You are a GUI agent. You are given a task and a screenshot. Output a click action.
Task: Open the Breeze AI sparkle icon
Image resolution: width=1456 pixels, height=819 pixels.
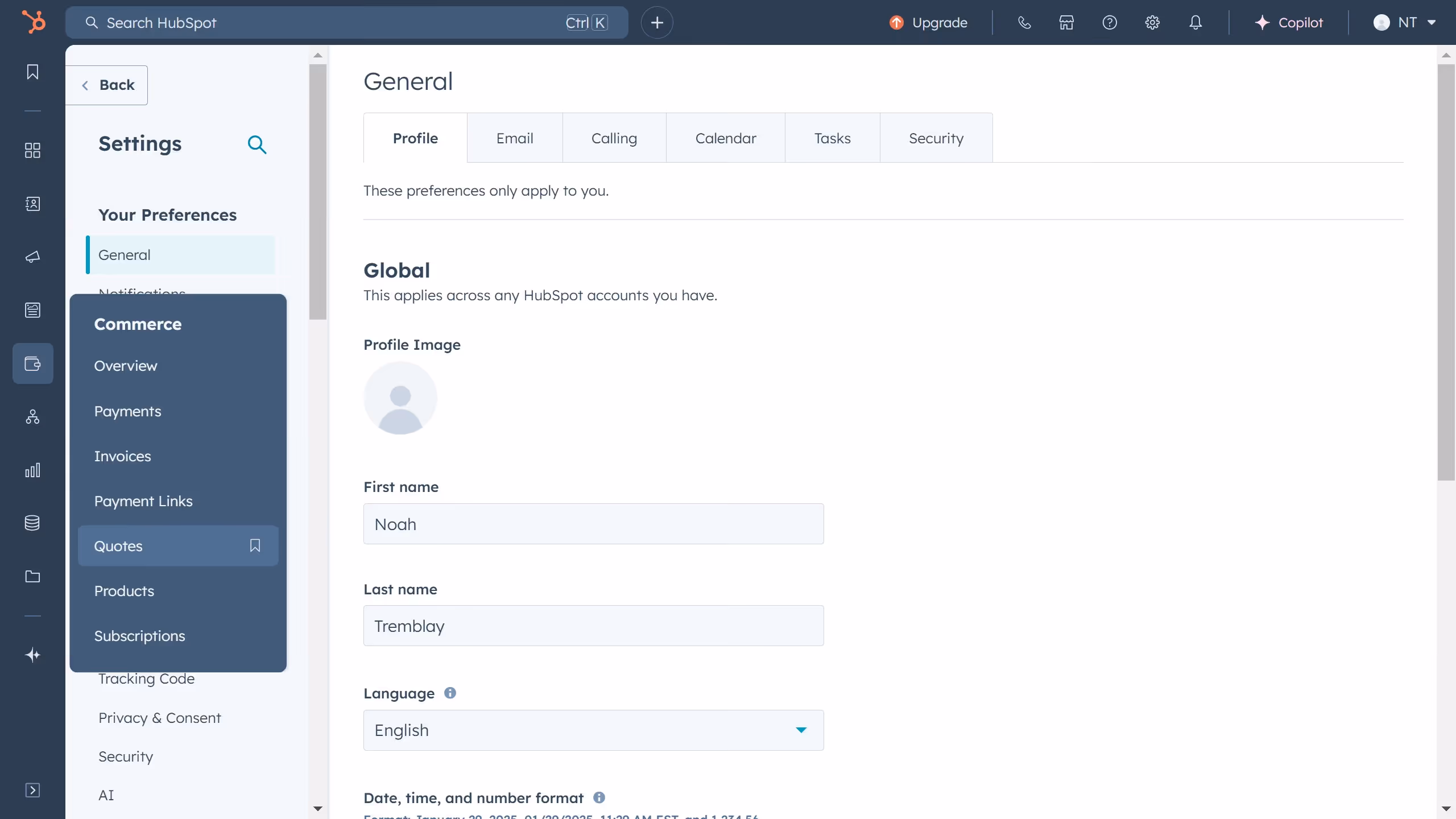point(32,655)
